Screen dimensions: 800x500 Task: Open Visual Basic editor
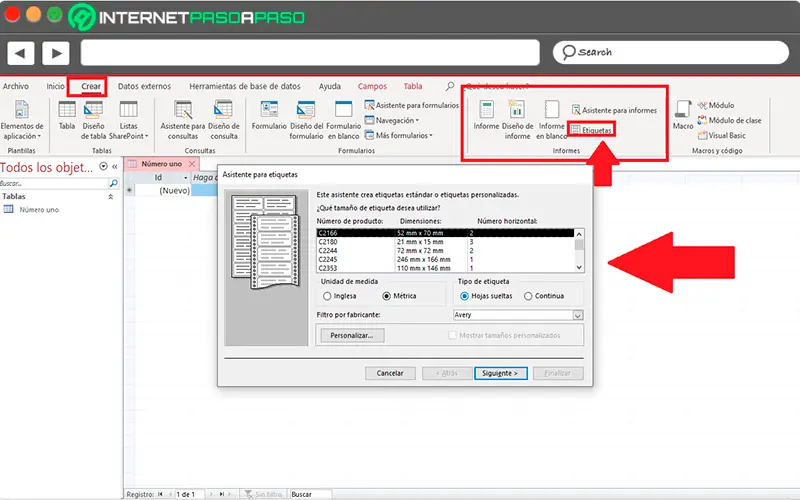click(721, 135)
